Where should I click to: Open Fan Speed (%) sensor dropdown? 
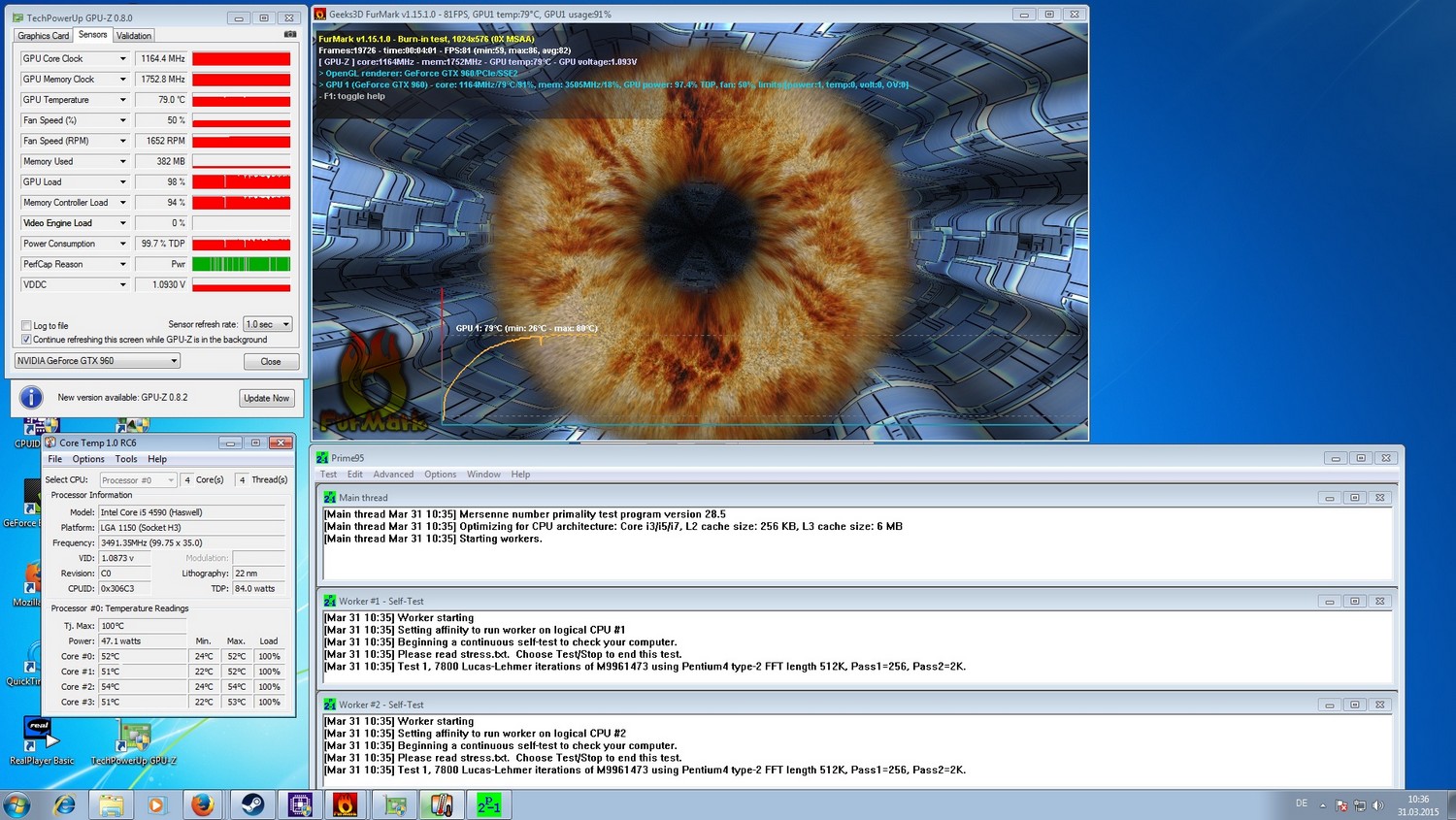point(122,120)
